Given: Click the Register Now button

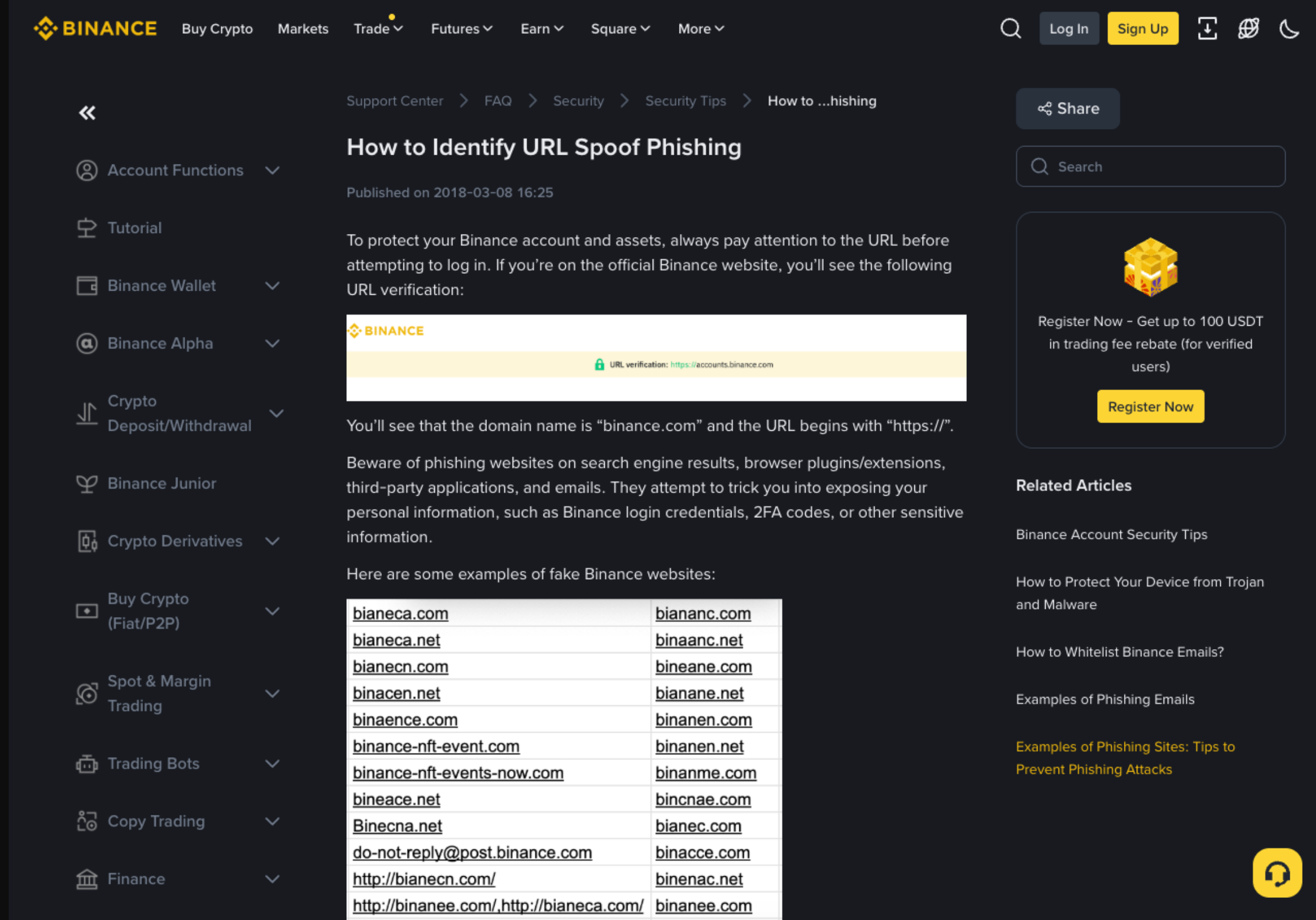Looking at the screenshot, I should point(1150,406).
